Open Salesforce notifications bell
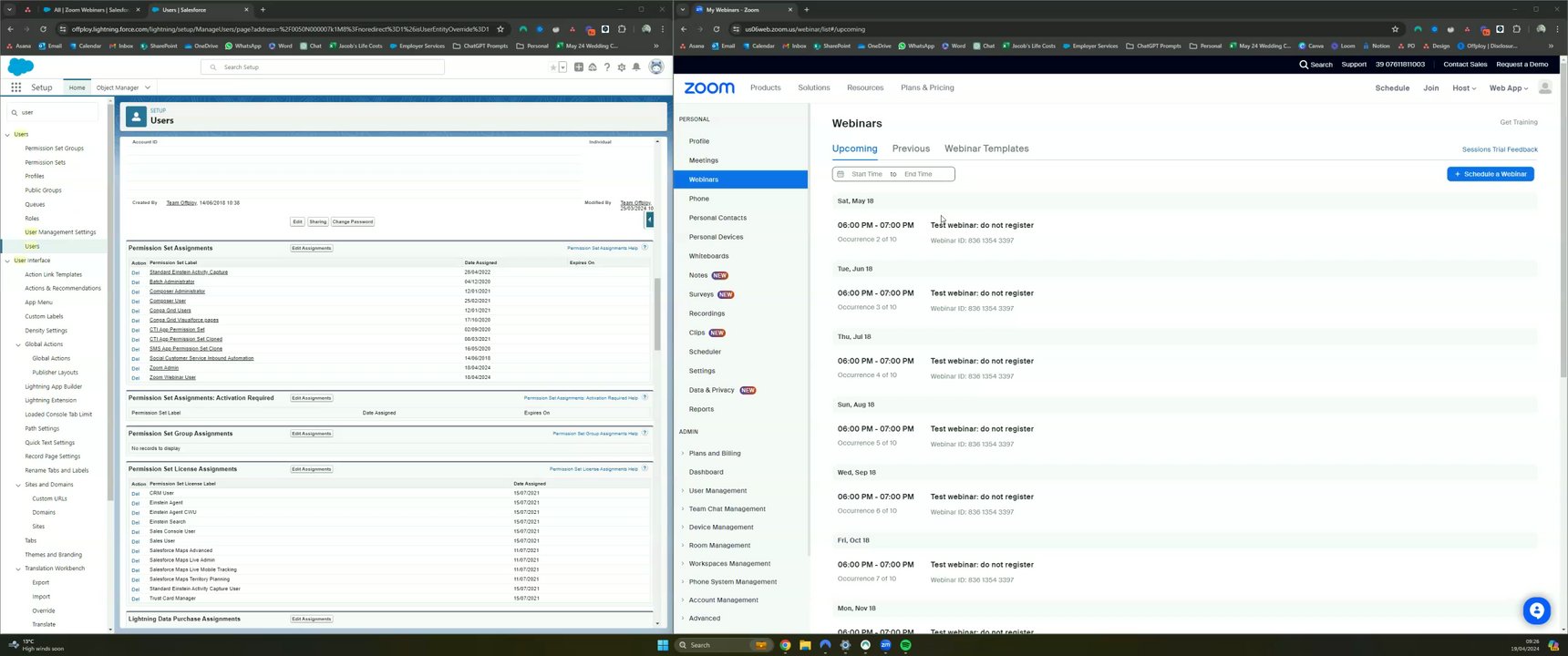This screenshot has height=656, width=1568. point(636,67)
